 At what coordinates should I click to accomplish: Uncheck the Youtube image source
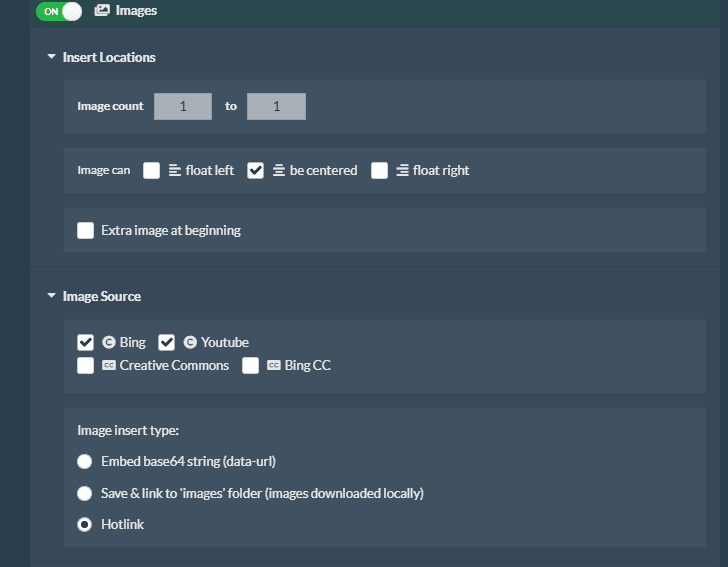(x=166, y=342)
